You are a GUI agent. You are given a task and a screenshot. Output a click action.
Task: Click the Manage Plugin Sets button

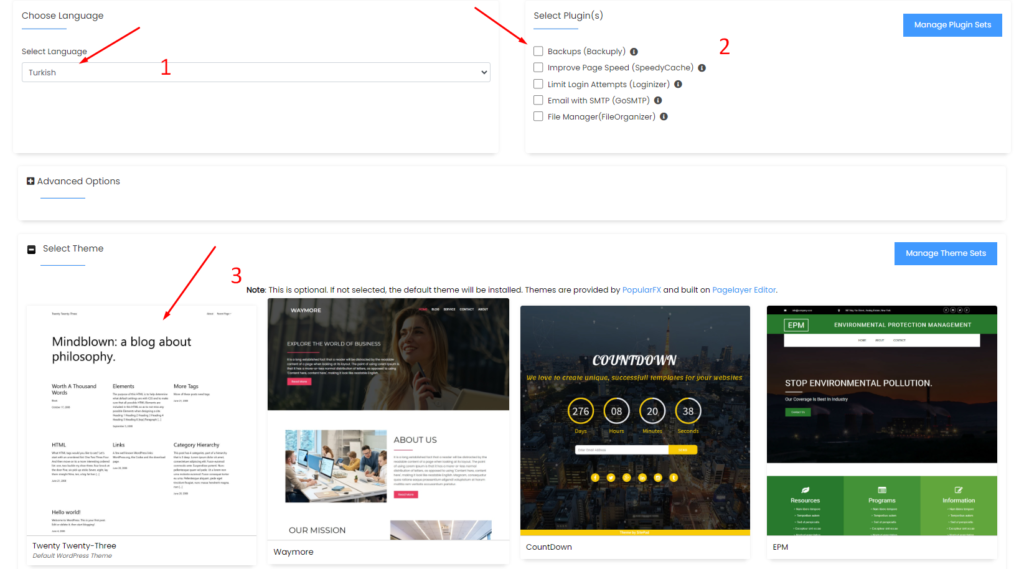tap(952, 25)
